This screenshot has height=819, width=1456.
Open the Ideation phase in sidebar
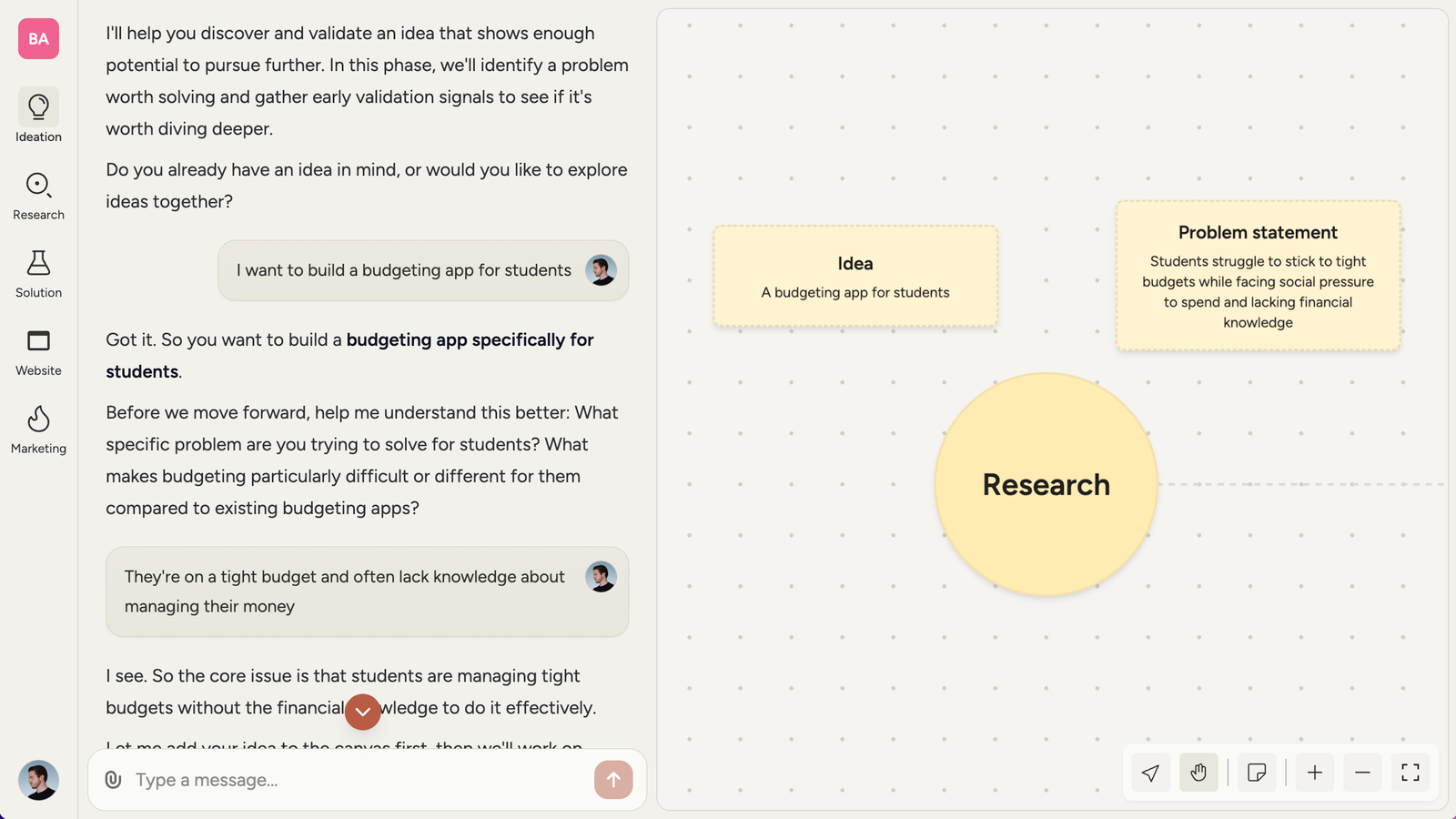(38, 116)
